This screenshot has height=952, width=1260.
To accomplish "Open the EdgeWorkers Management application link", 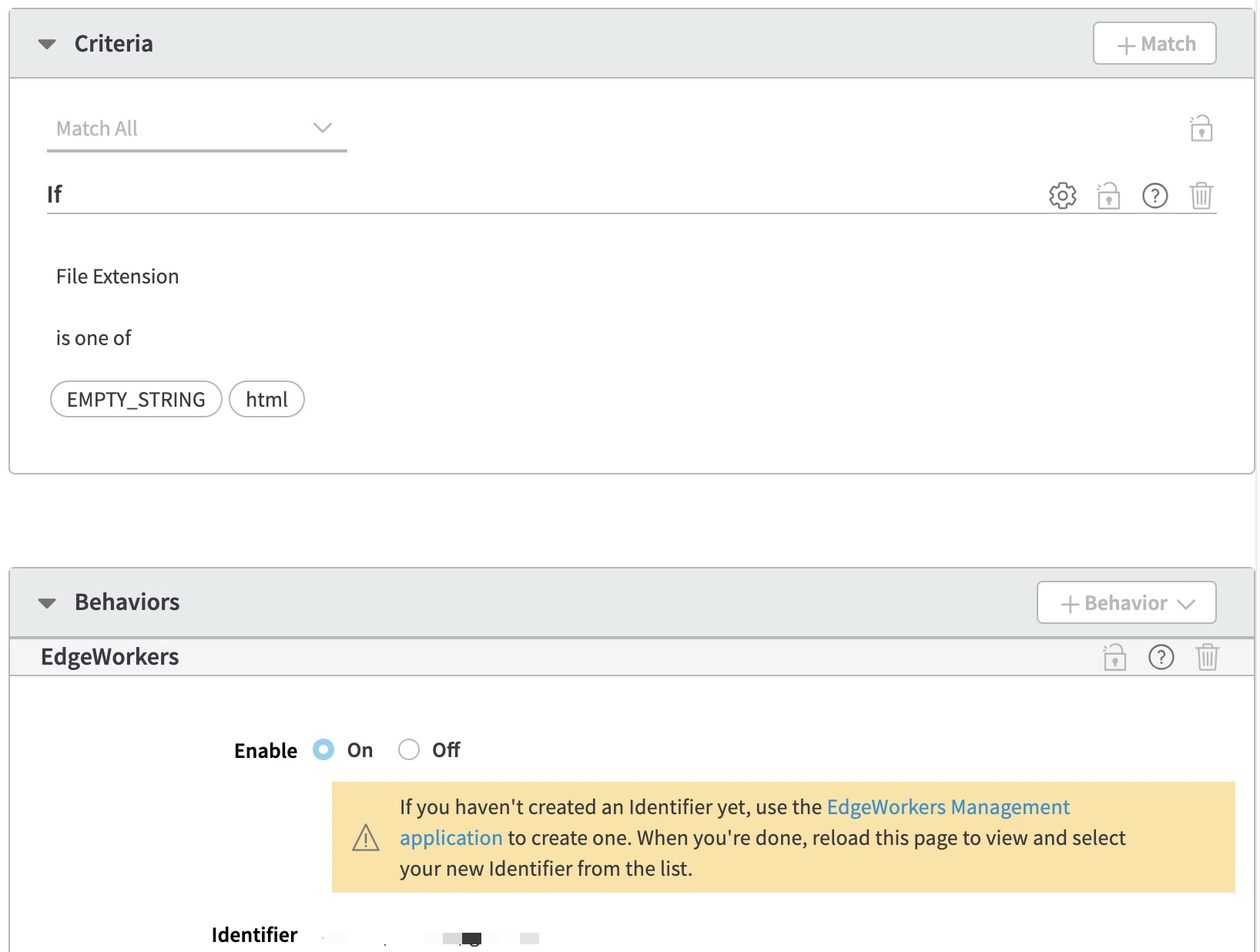I will point(947,807).
